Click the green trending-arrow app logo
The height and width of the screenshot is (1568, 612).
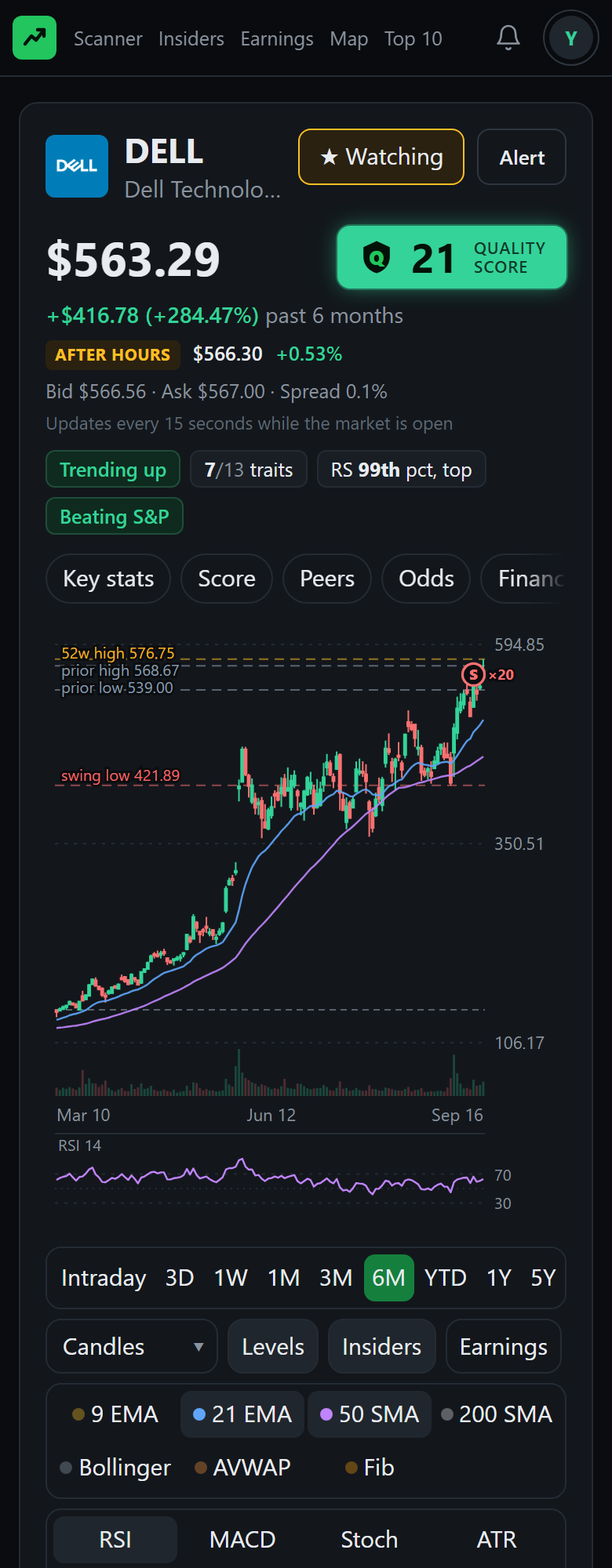(x=35, y=38)
